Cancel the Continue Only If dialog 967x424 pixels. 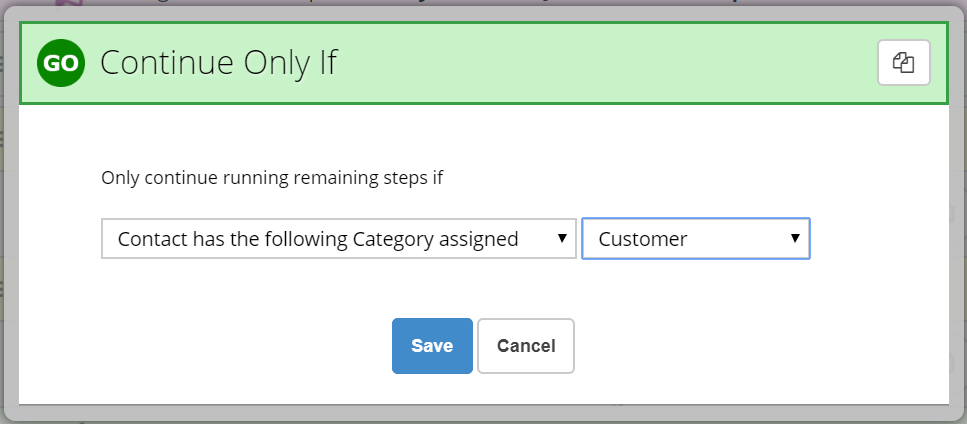coord(526,346)
